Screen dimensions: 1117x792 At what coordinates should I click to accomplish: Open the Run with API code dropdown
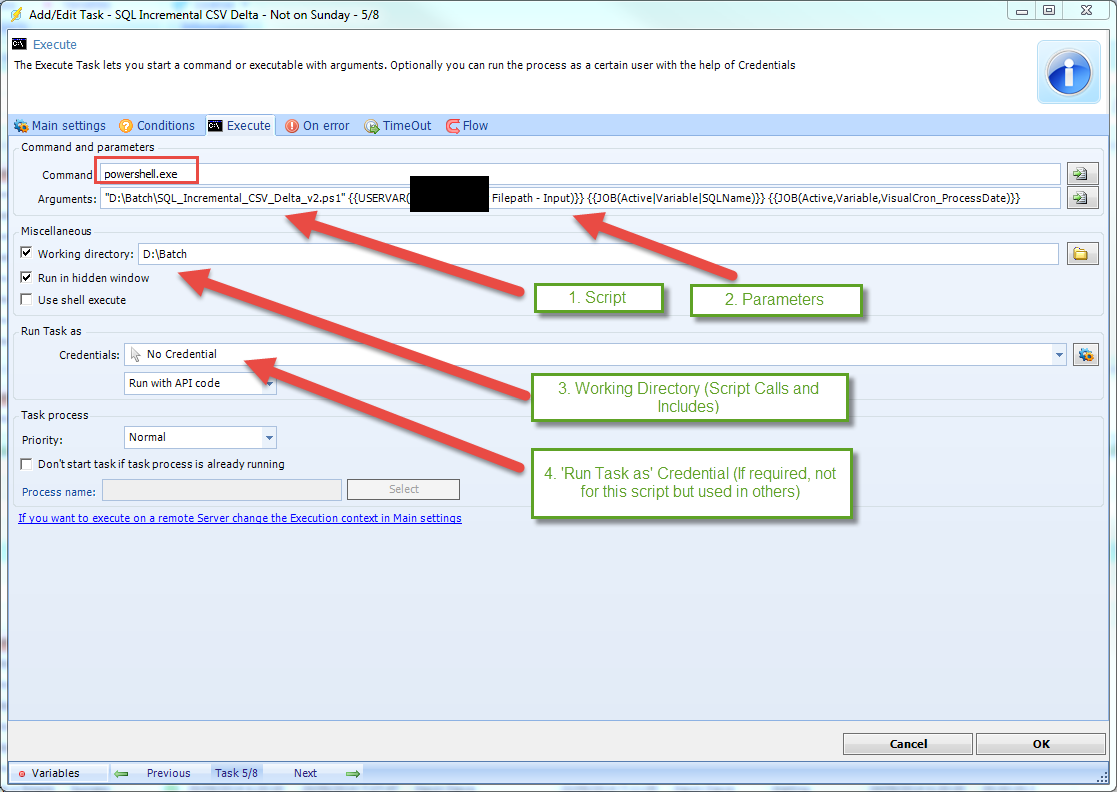coord(269,383)
